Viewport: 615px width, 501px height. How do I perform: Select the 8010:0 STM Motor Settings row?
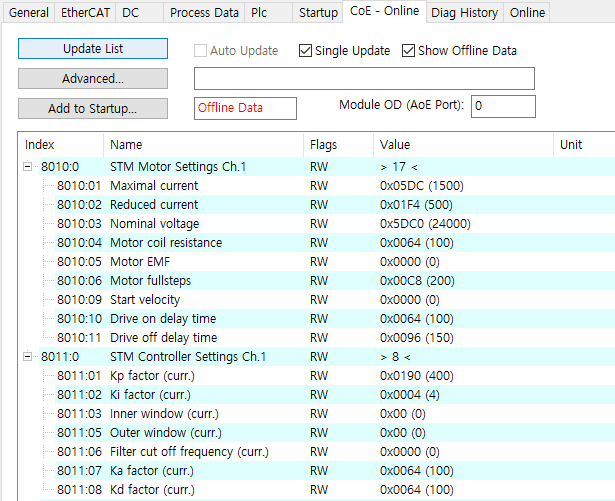click(x=327, y=167)
